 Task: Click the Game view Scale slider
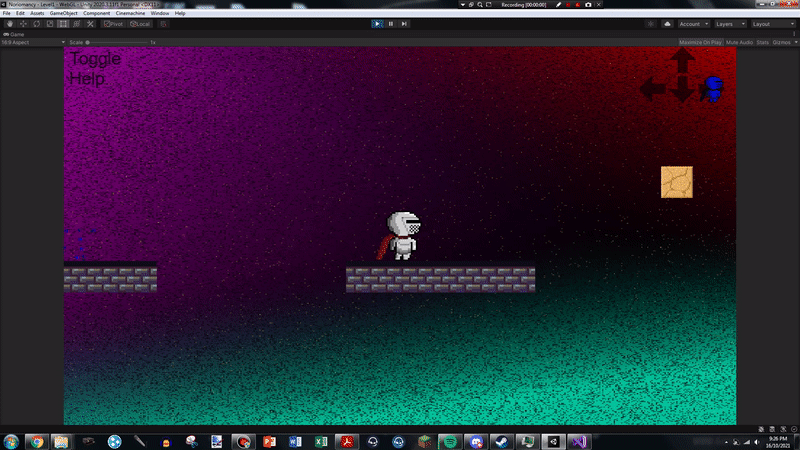click(x=118, y=42)
